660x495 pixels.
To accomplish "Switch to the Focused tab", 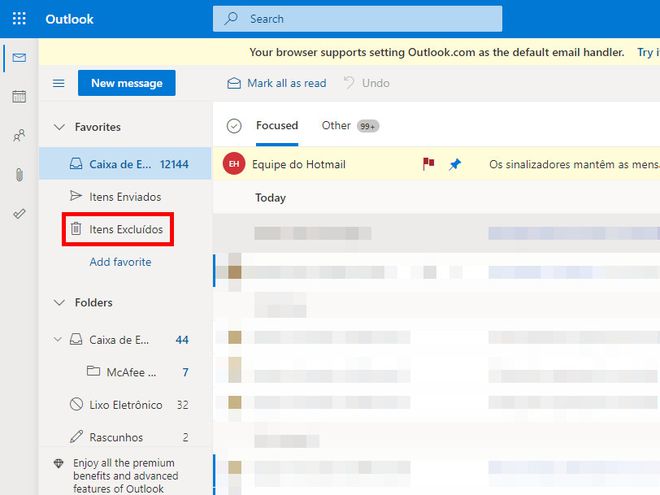I will 277,125.
